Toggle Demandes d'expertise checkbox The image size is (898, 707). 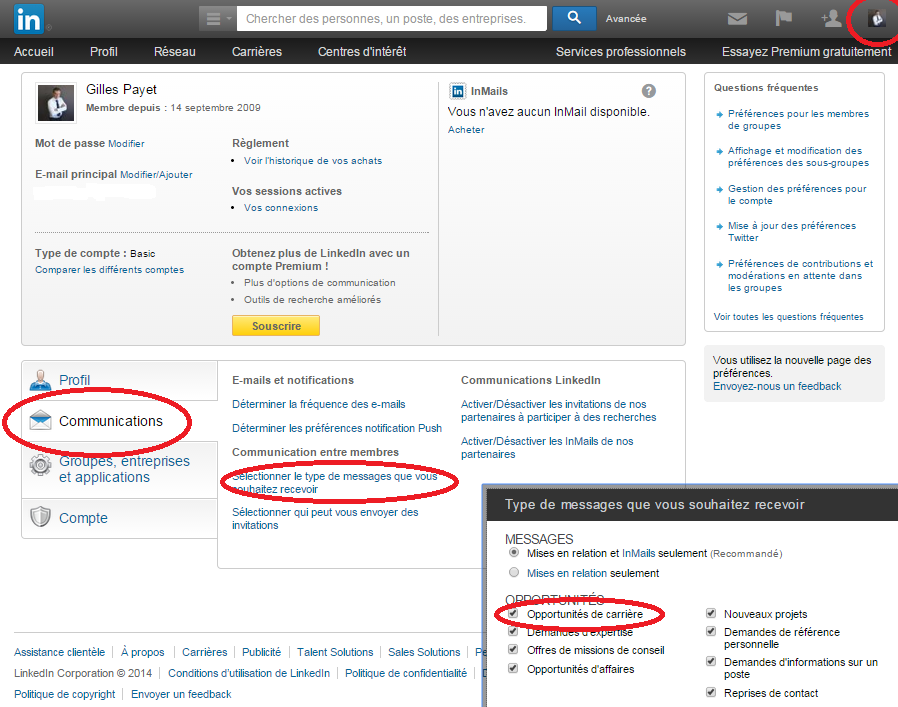point(513,631)
